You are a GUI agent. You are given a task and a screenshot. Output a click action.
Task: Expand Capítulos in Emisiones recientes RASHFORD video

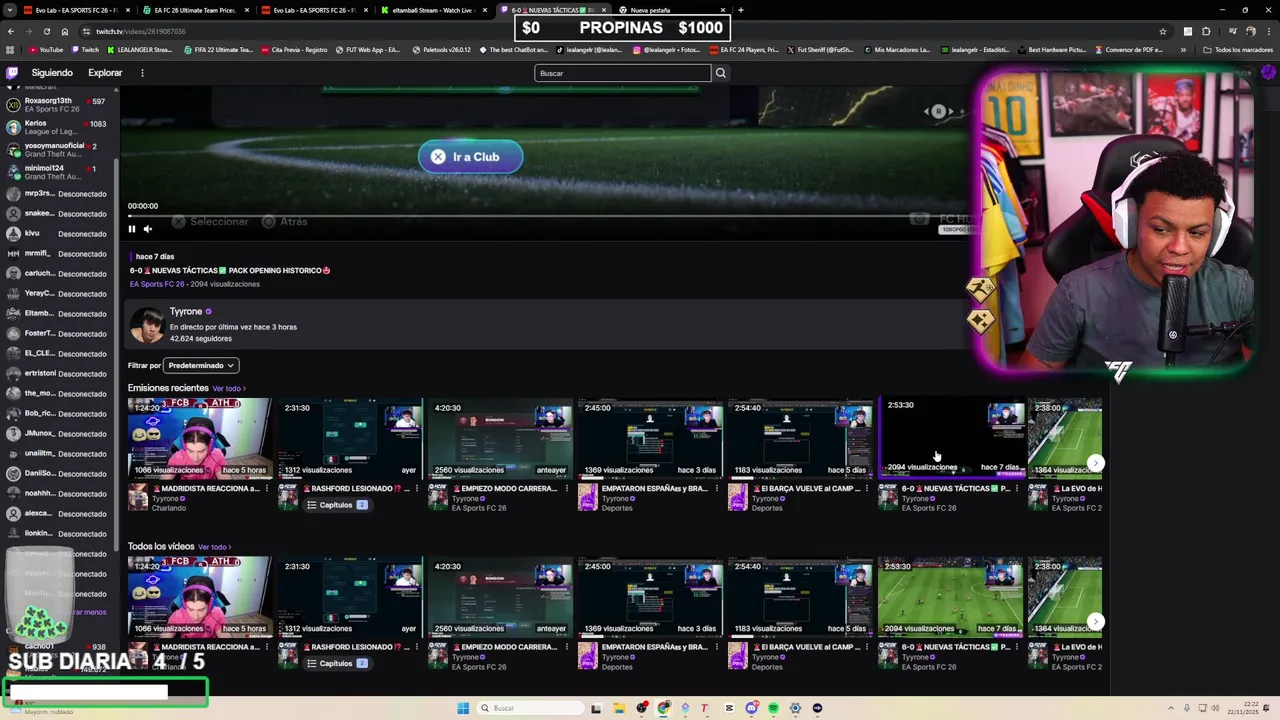tap(338, 505)
